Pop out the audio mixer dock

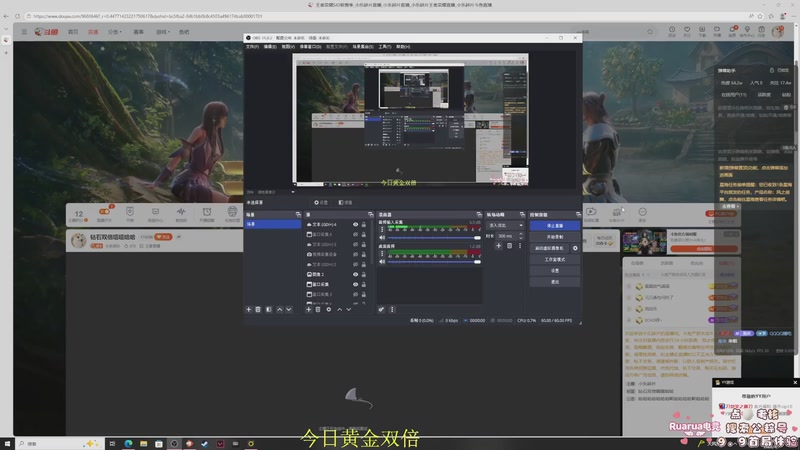tap(479, 215)
